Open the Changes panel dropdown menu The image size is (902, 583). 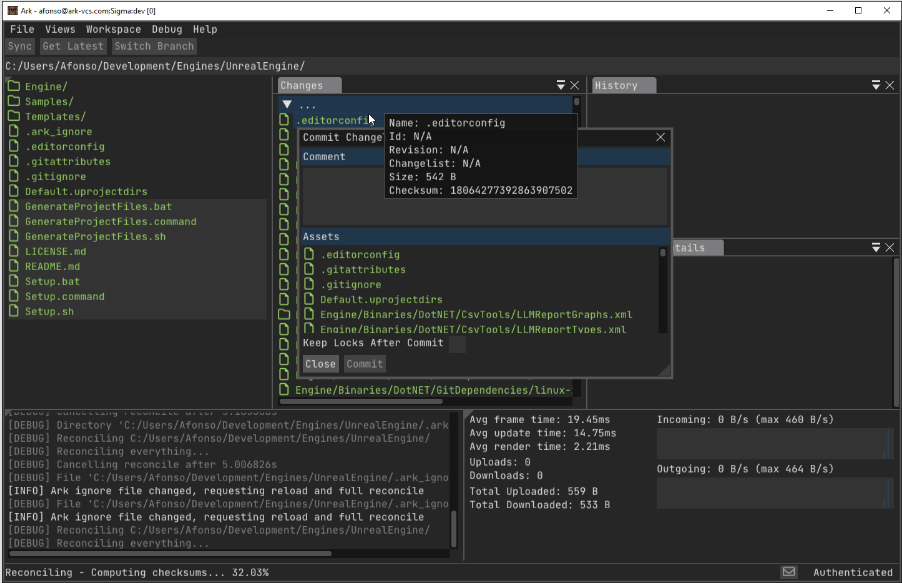561,85
